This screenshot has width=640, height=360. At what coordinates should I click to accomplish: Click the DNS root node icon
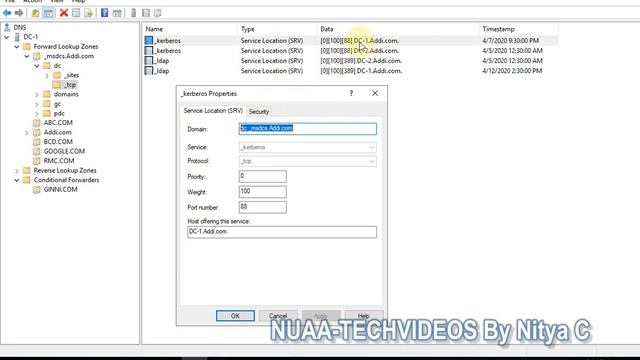(x=7, y=27)
